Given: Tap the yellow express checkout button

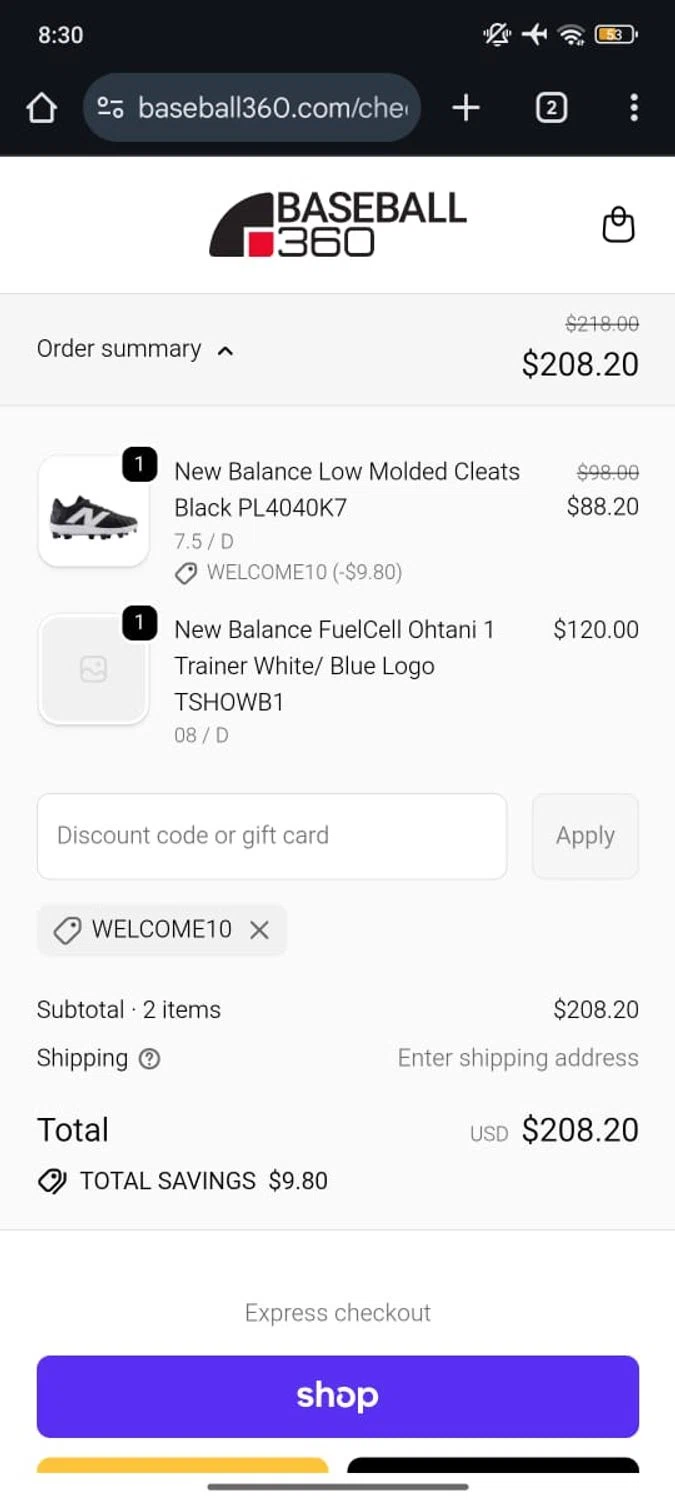Looking at the screenshot, I should pyautogui.click(x=183, y=1466).
